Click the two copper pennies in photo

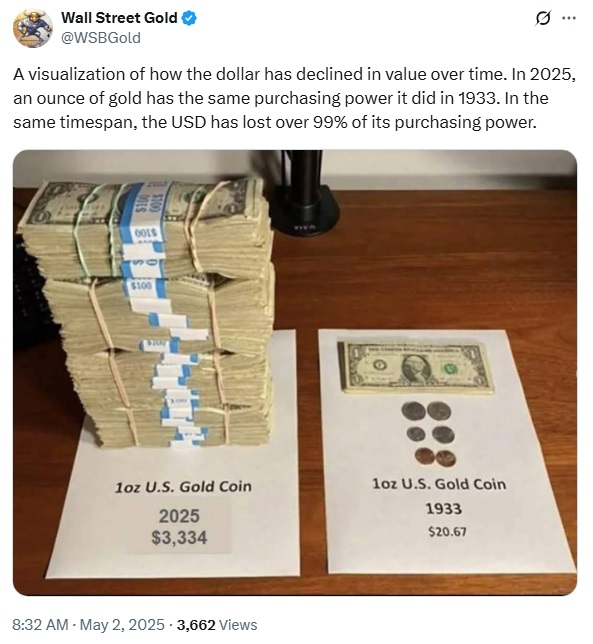[x=435, y=457]
